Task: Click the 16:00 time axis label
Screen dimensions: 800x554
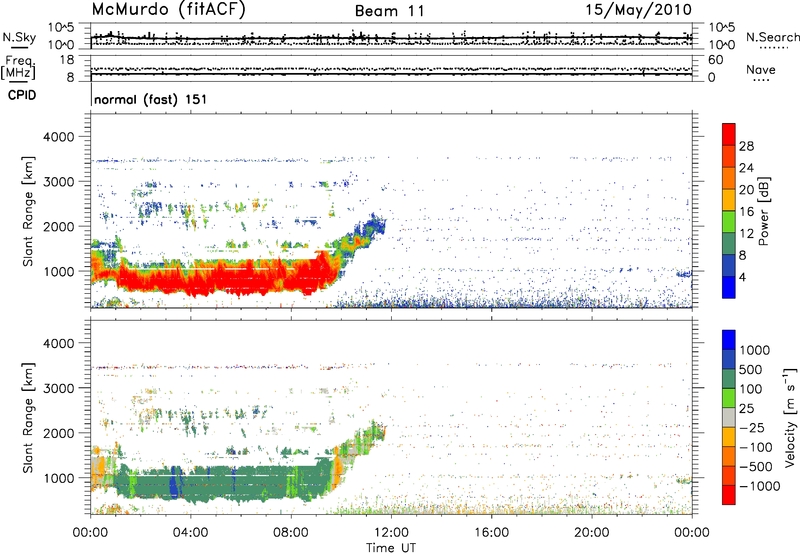Action: pos(491,533)
